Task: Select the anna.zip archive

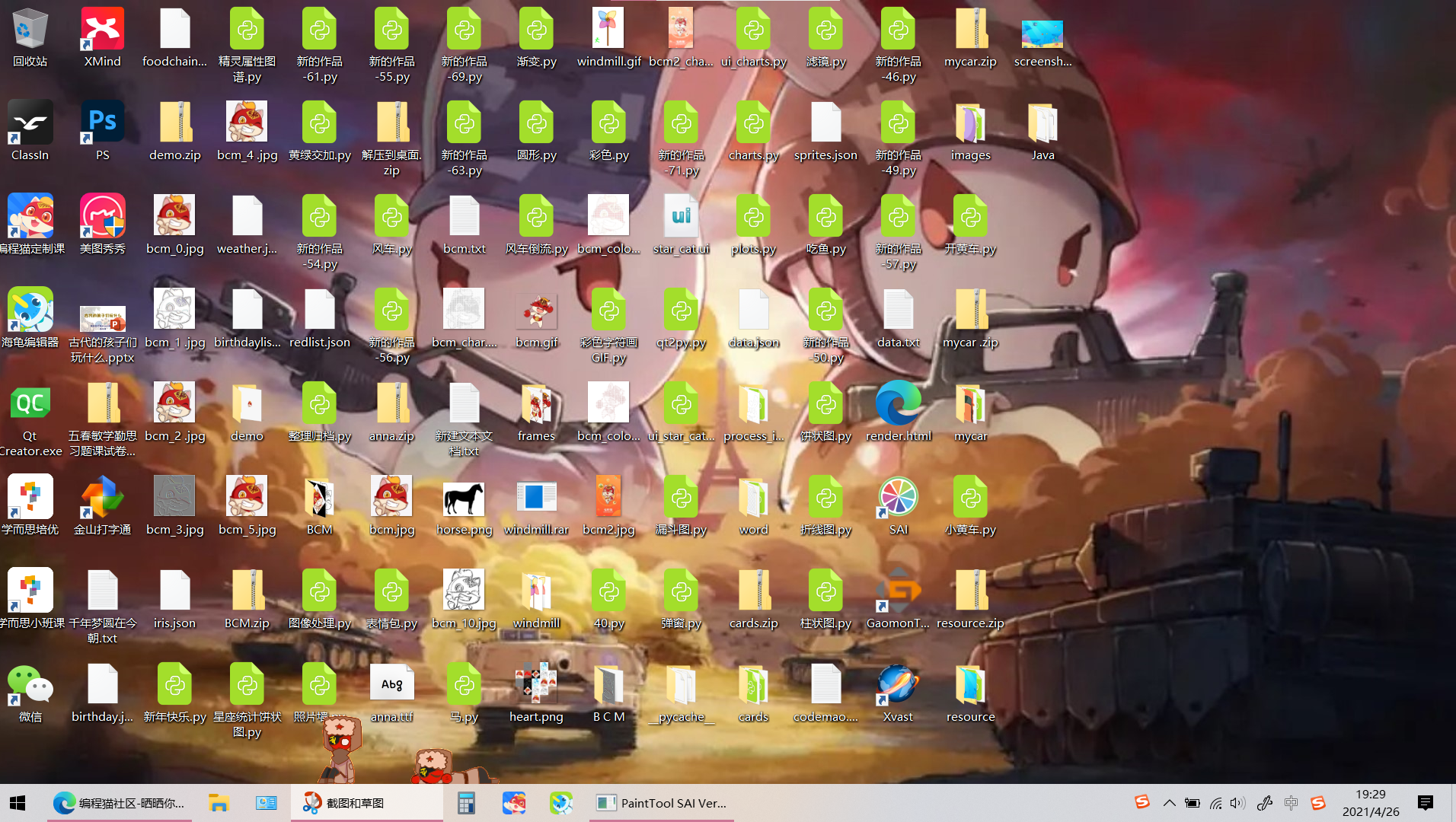Action: (392, 411)
